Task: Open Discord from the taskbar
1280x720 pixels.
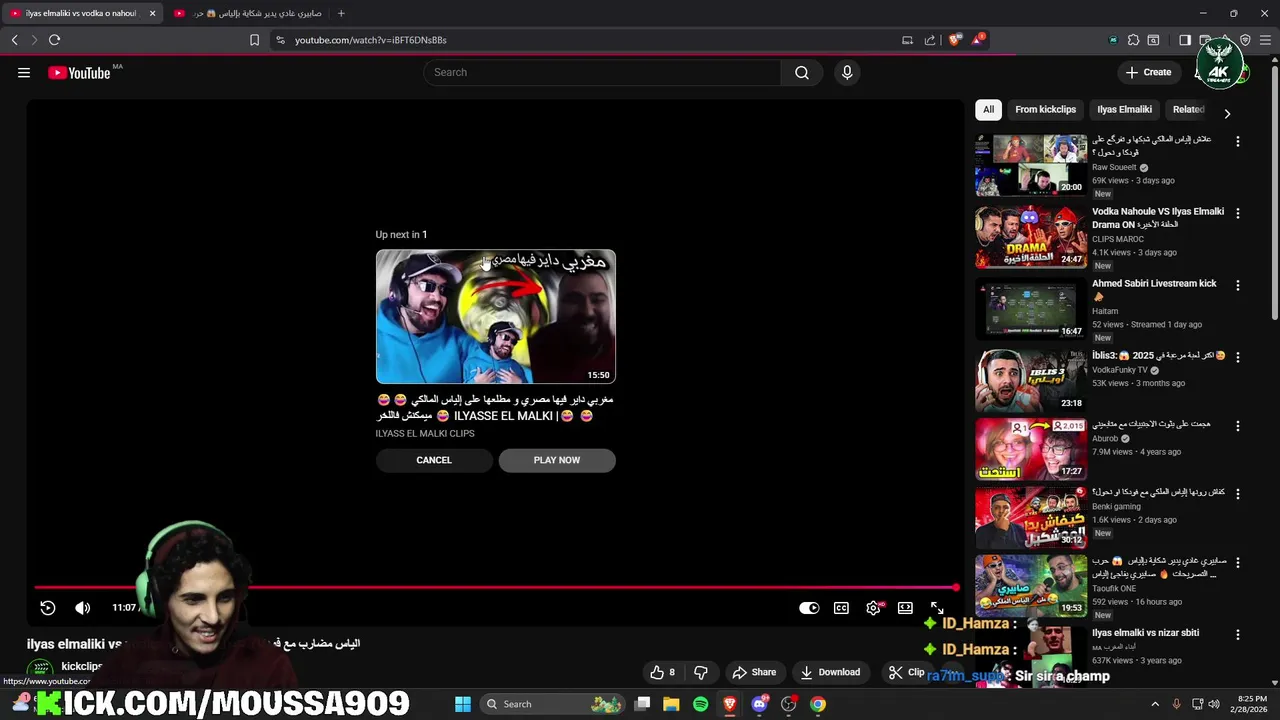Action: tap(759, 704)
